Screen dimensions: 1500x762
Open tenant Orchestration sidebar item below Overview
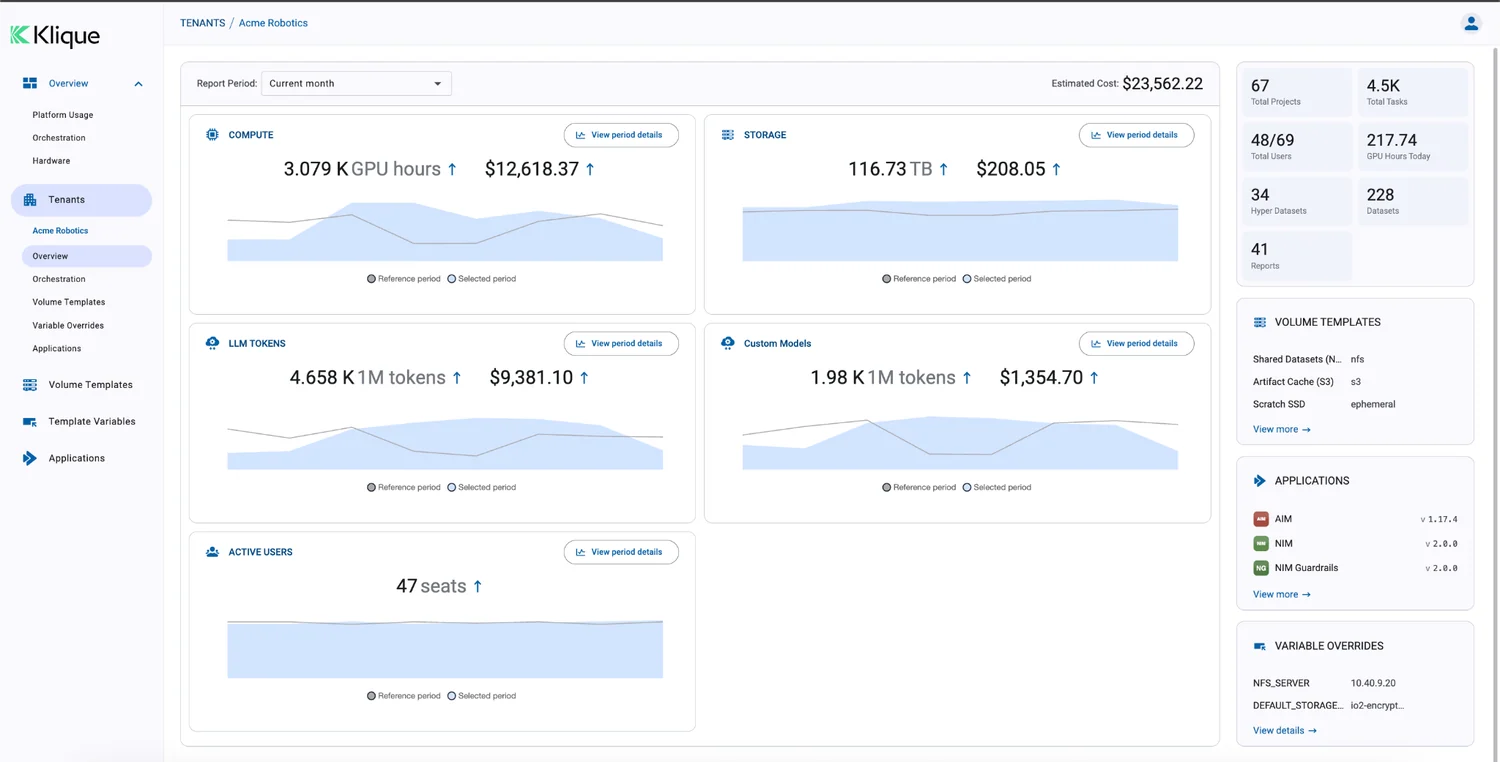(x=59, y=279)
